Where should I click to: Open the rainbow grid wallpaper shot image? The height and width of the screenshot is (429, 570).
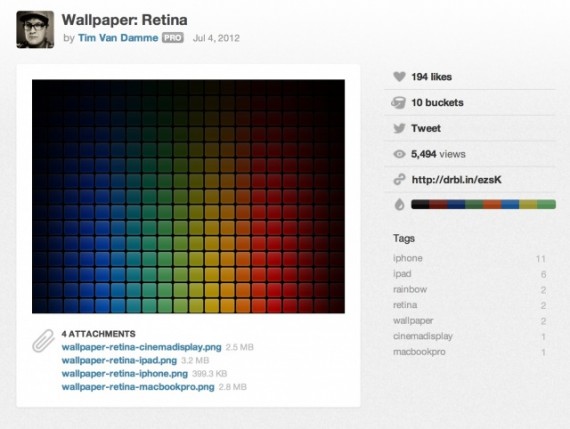(x=188, y=196)
